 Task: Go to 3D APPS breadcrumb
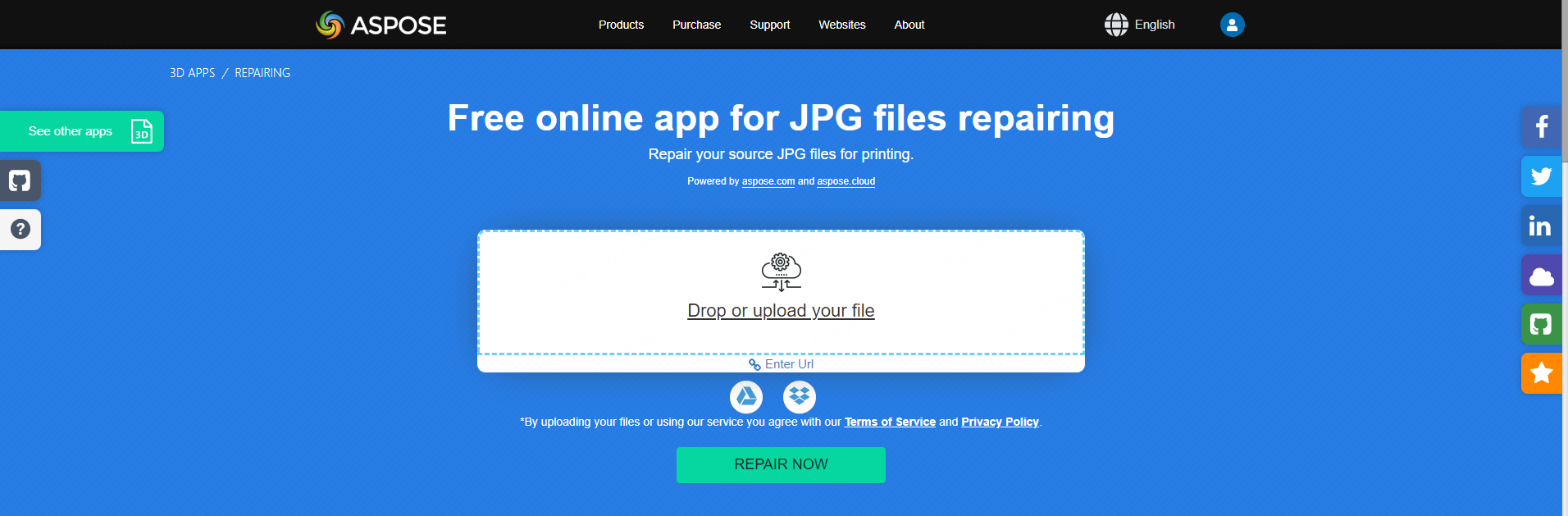pos(192,73)
